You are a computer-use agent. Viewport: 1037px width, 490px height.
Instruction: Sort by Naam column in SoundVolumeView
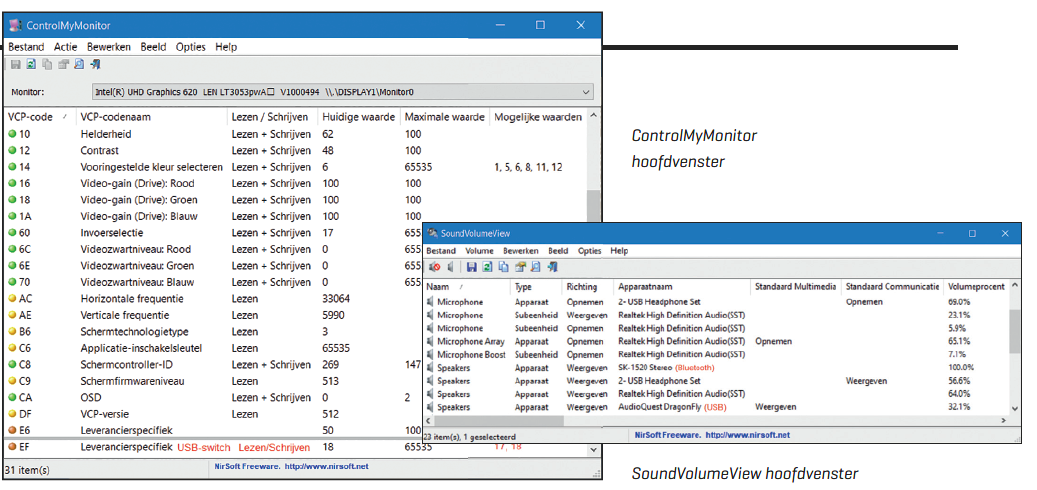tap(467, 287)
